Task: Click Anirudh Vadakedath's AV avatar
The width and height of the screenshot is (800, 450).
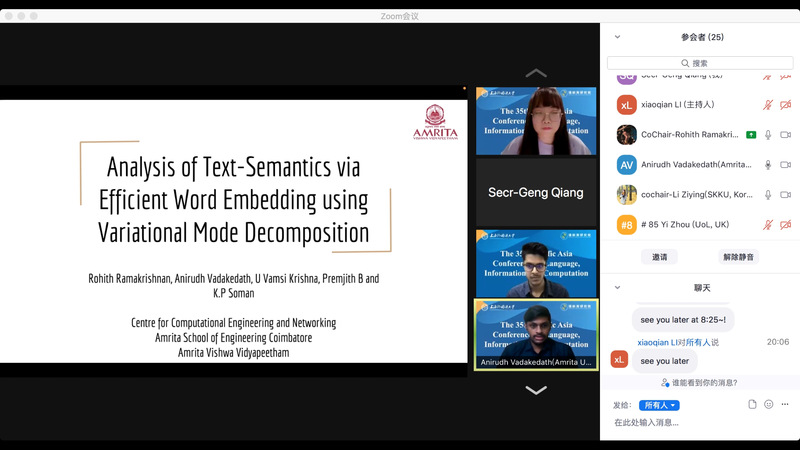Action: point(627,165)
